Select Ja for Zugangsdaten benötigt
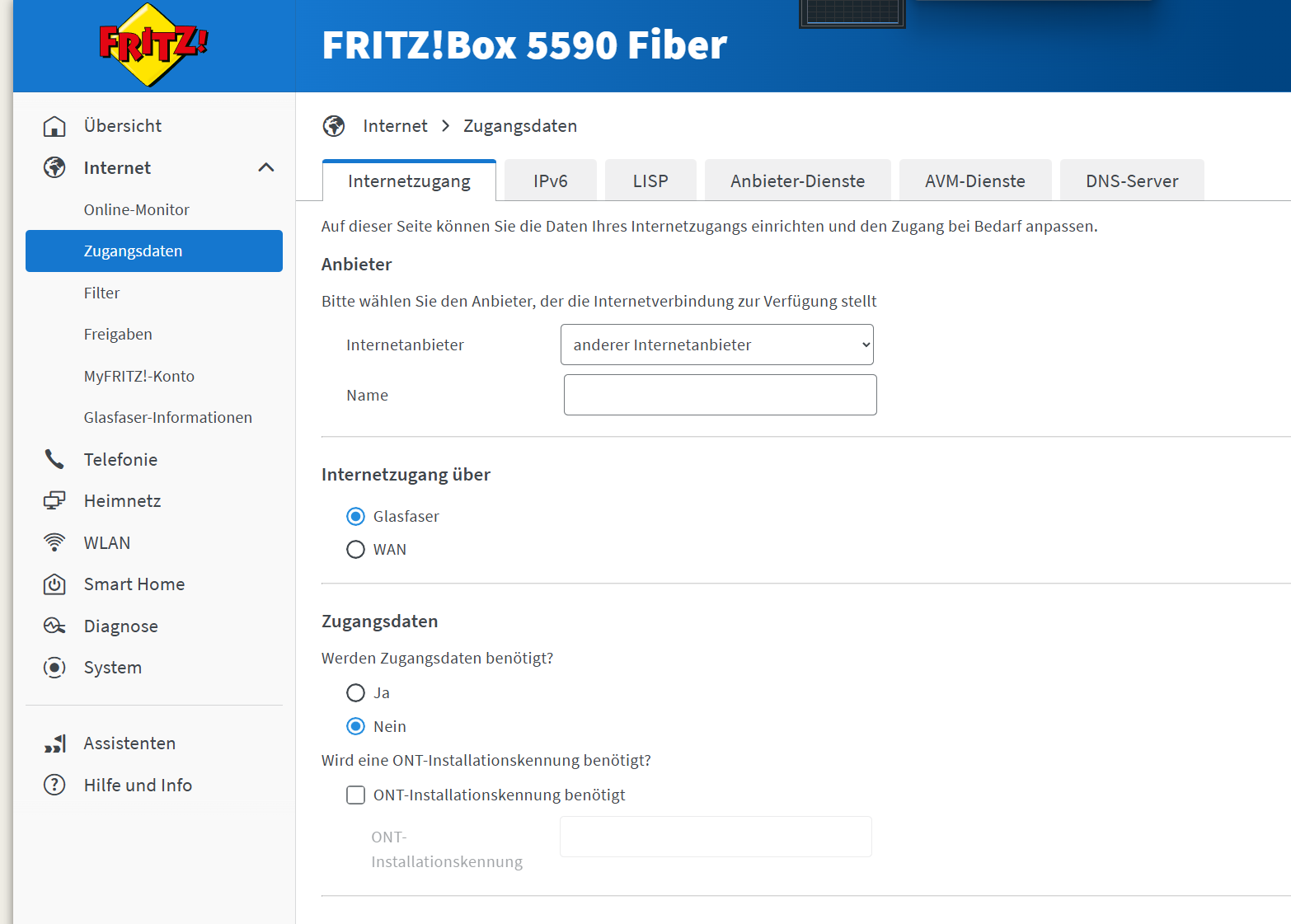The image size is (1291, 924). [355, 693]
